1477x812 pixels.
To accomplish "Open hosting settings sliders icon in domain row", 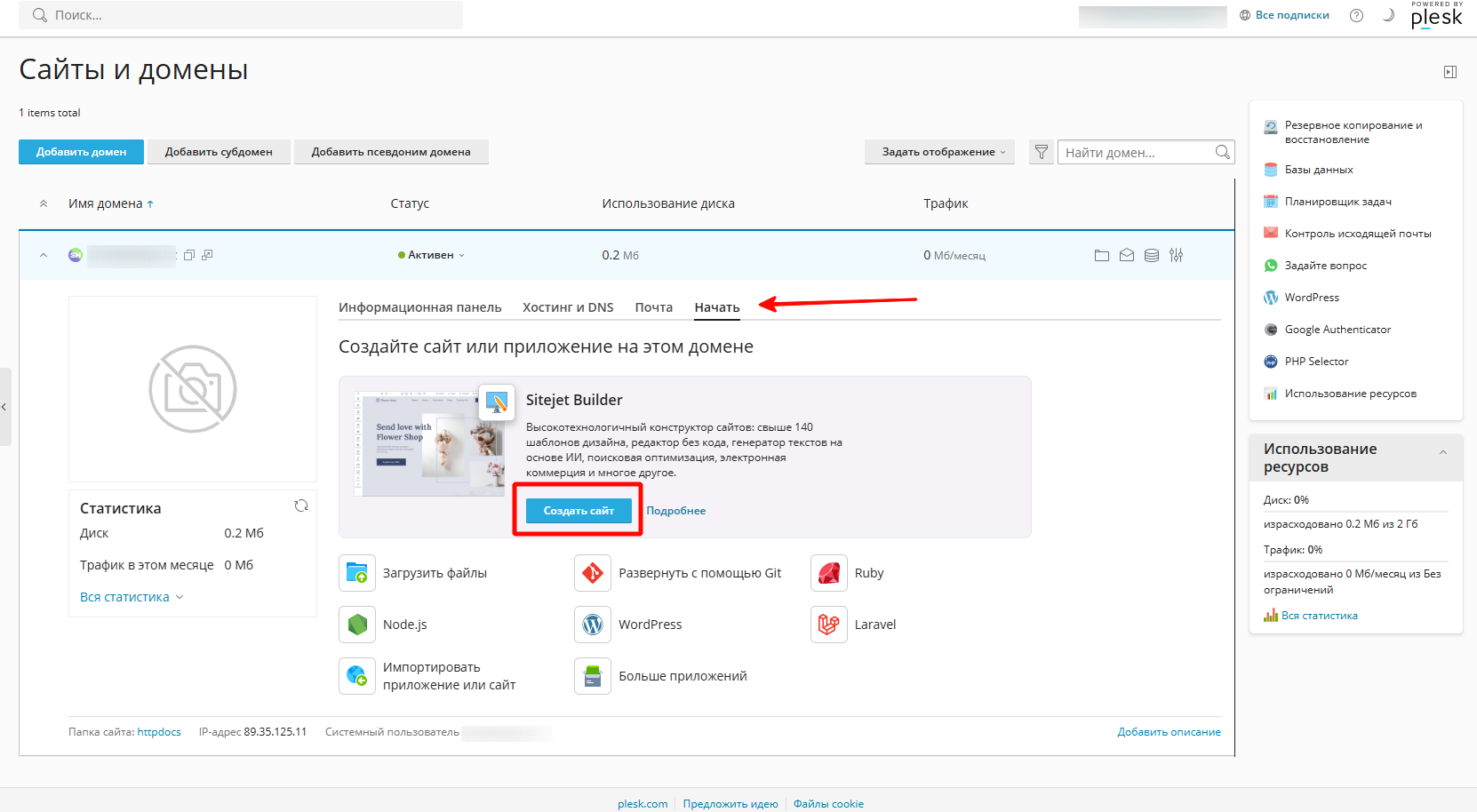I will (x=1177, y=255).
